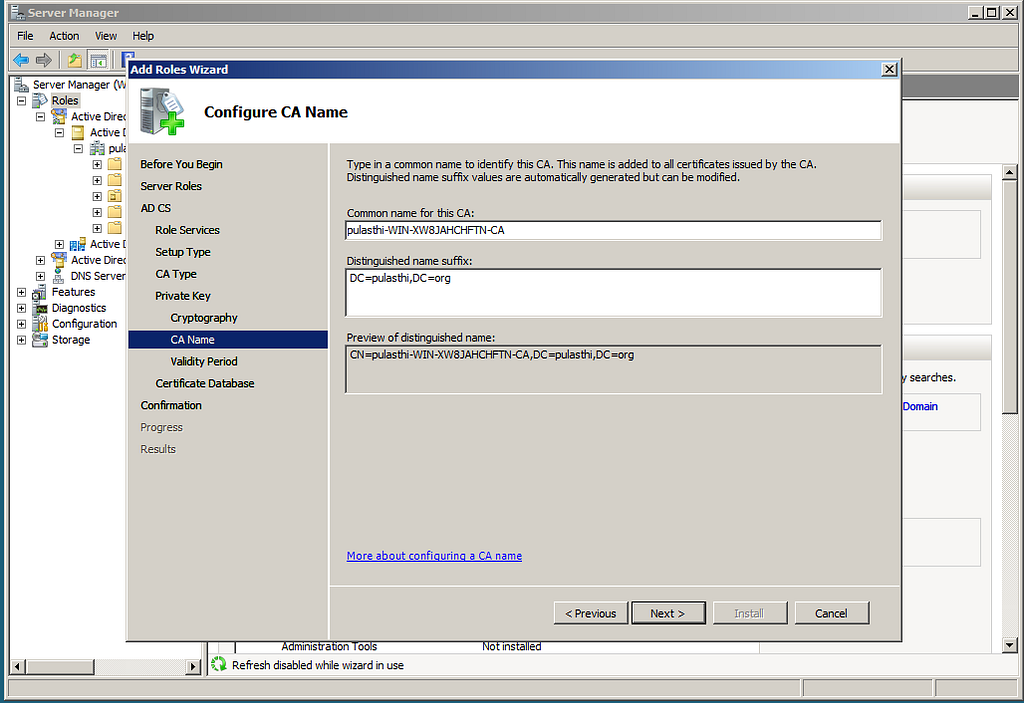Click the Show/Hide console tree icon

(99, 61)
